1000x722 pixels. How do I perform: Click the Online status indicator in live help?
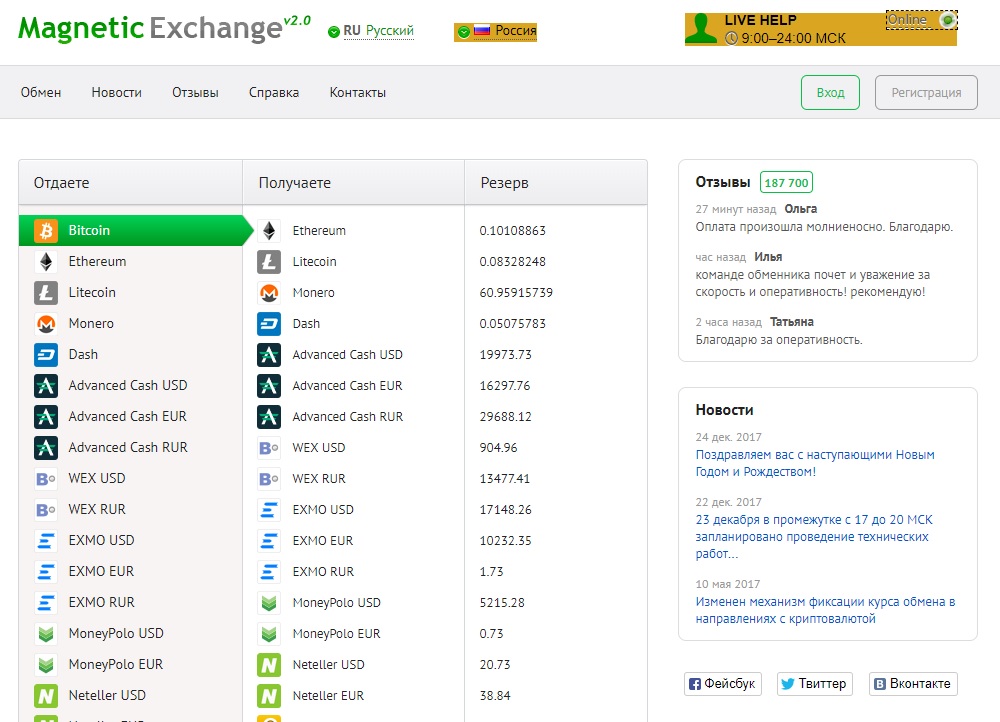(922, 20)
